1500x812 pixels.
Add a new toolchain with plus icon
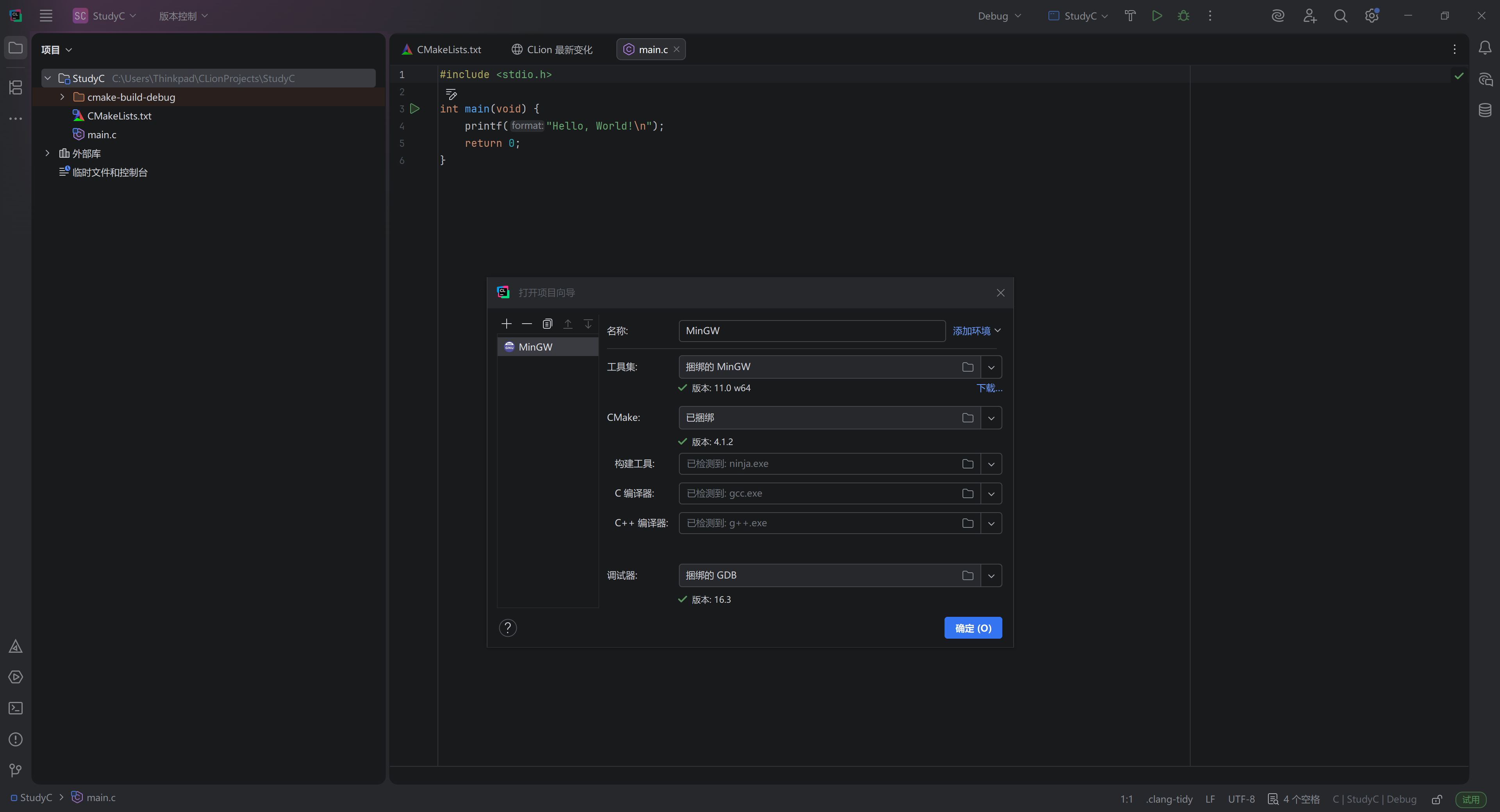coord(507,324)
